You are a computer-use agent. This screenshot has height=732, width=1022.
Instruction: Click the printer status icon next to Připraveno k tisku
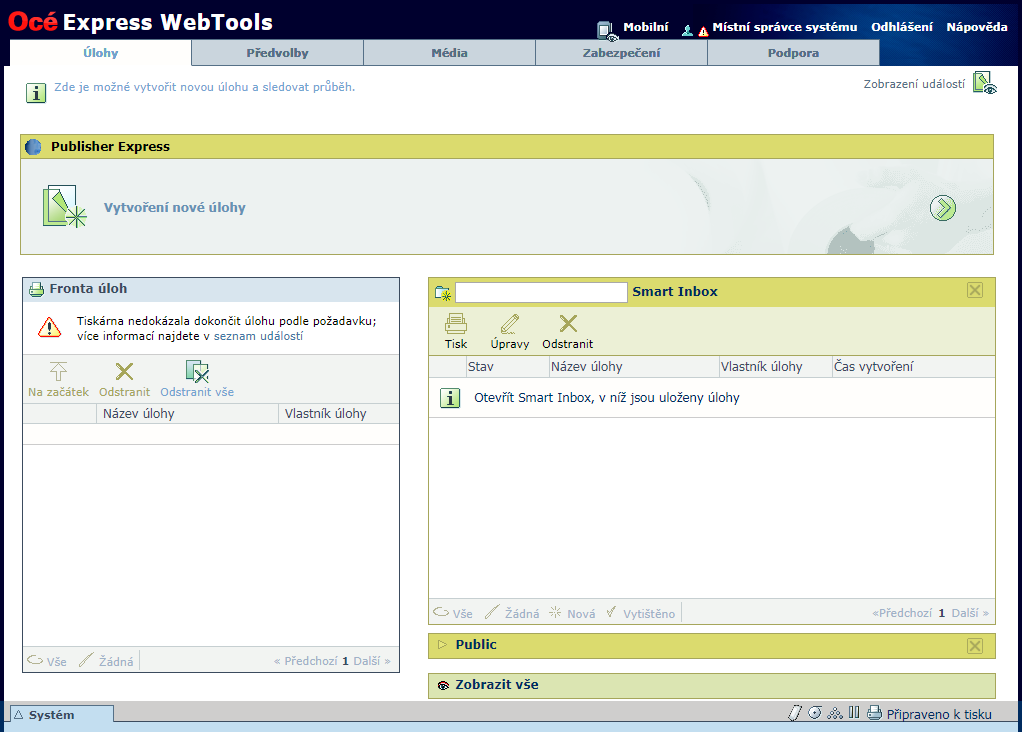(875, 713)
